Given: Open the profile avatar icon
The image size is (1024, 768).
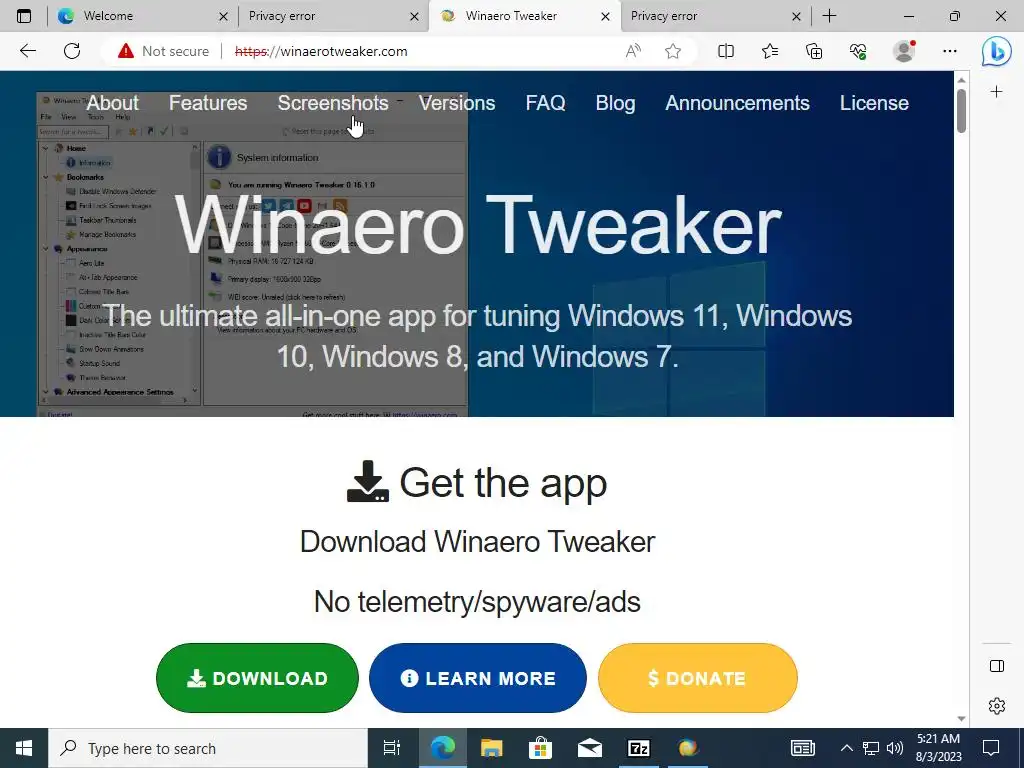Looking at the screenshot, I should pyautogui.click(x=904, y=51).
